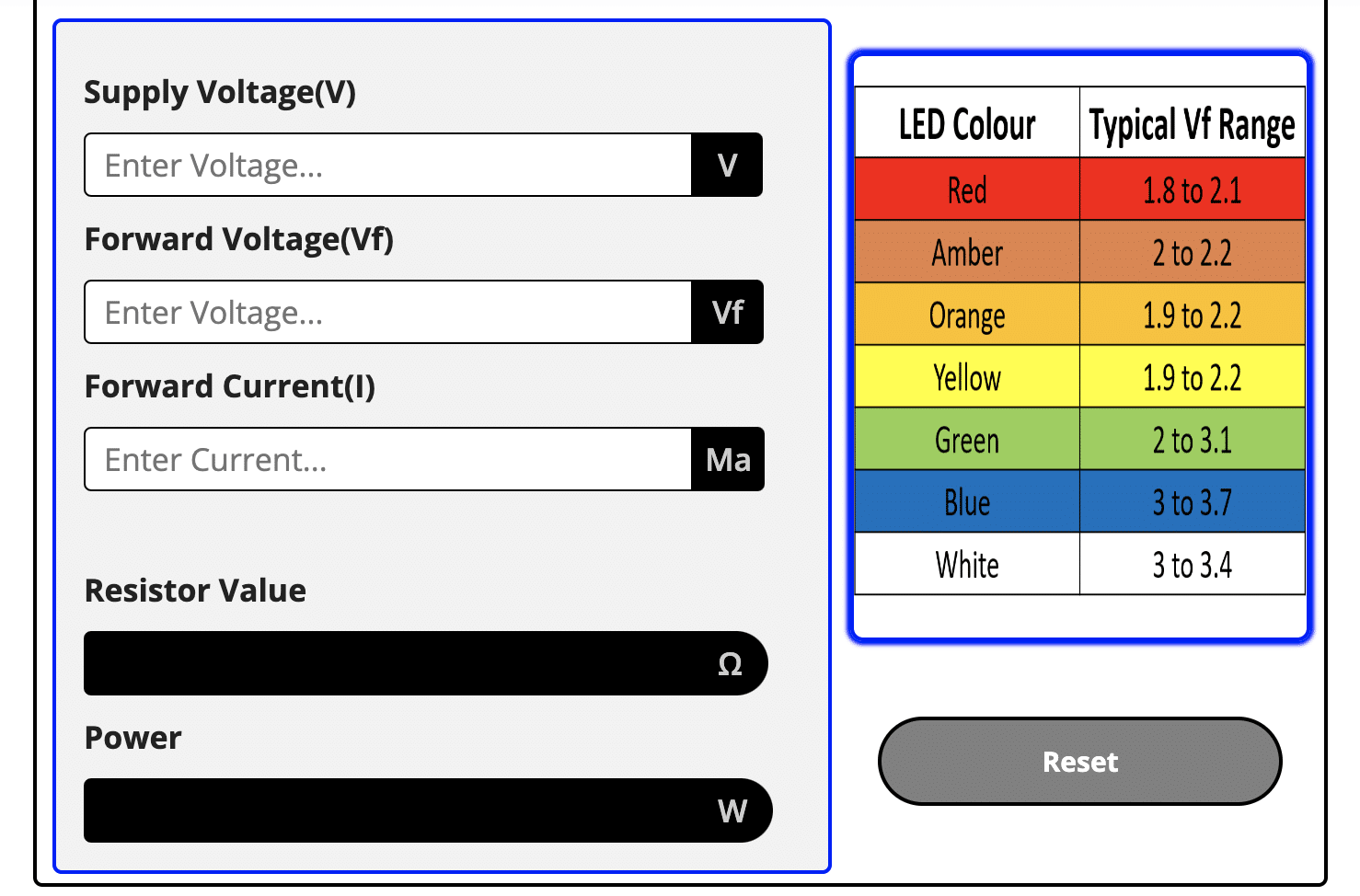
Task: Click the Typical Vf Range header
Action: (1192, 124)
